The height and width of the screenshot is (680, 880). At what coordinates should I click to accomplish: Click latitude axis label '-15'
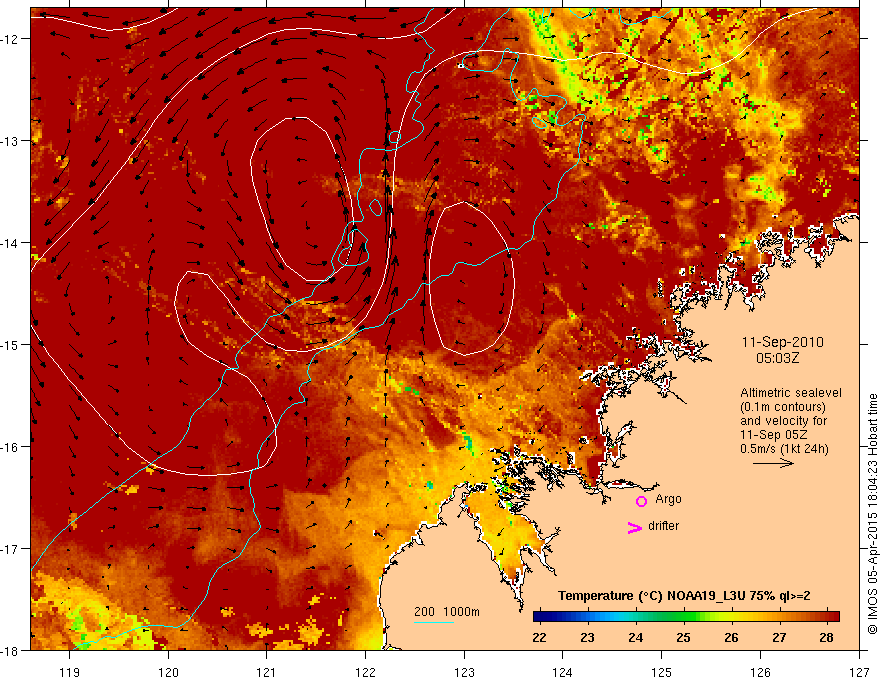[x=10, y=344]
